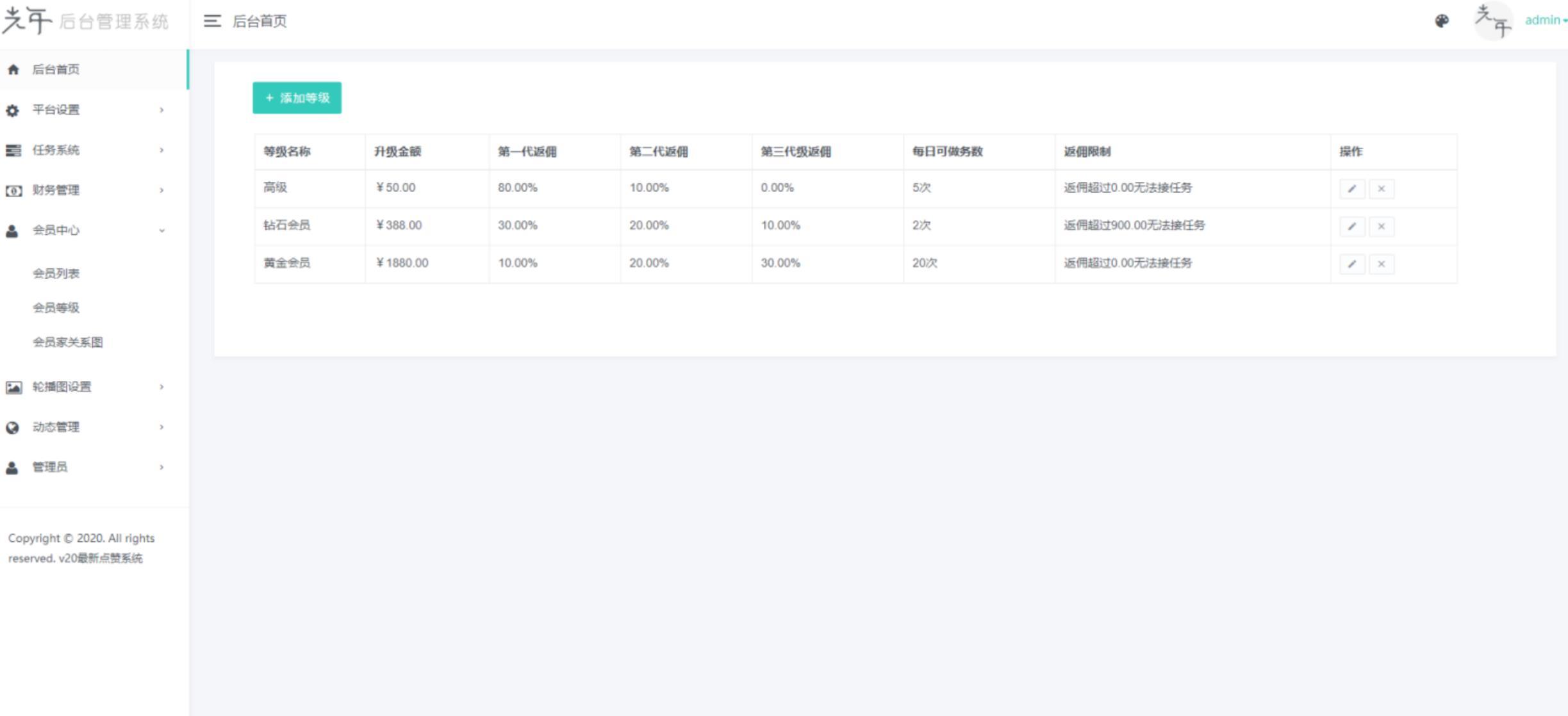
Task: Expand the 财务管理 menu chevron
Action: click(161, 190)
